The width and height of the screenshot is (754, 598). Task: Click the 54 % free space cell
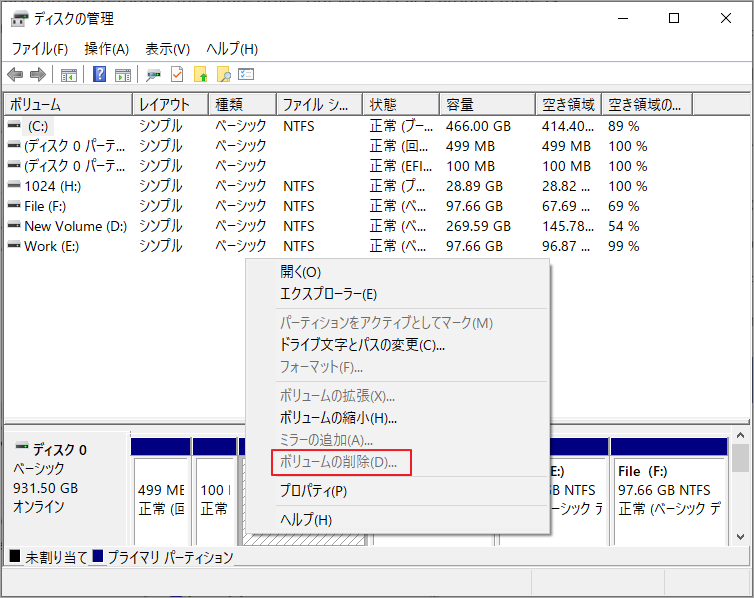[x=623, y=226]
